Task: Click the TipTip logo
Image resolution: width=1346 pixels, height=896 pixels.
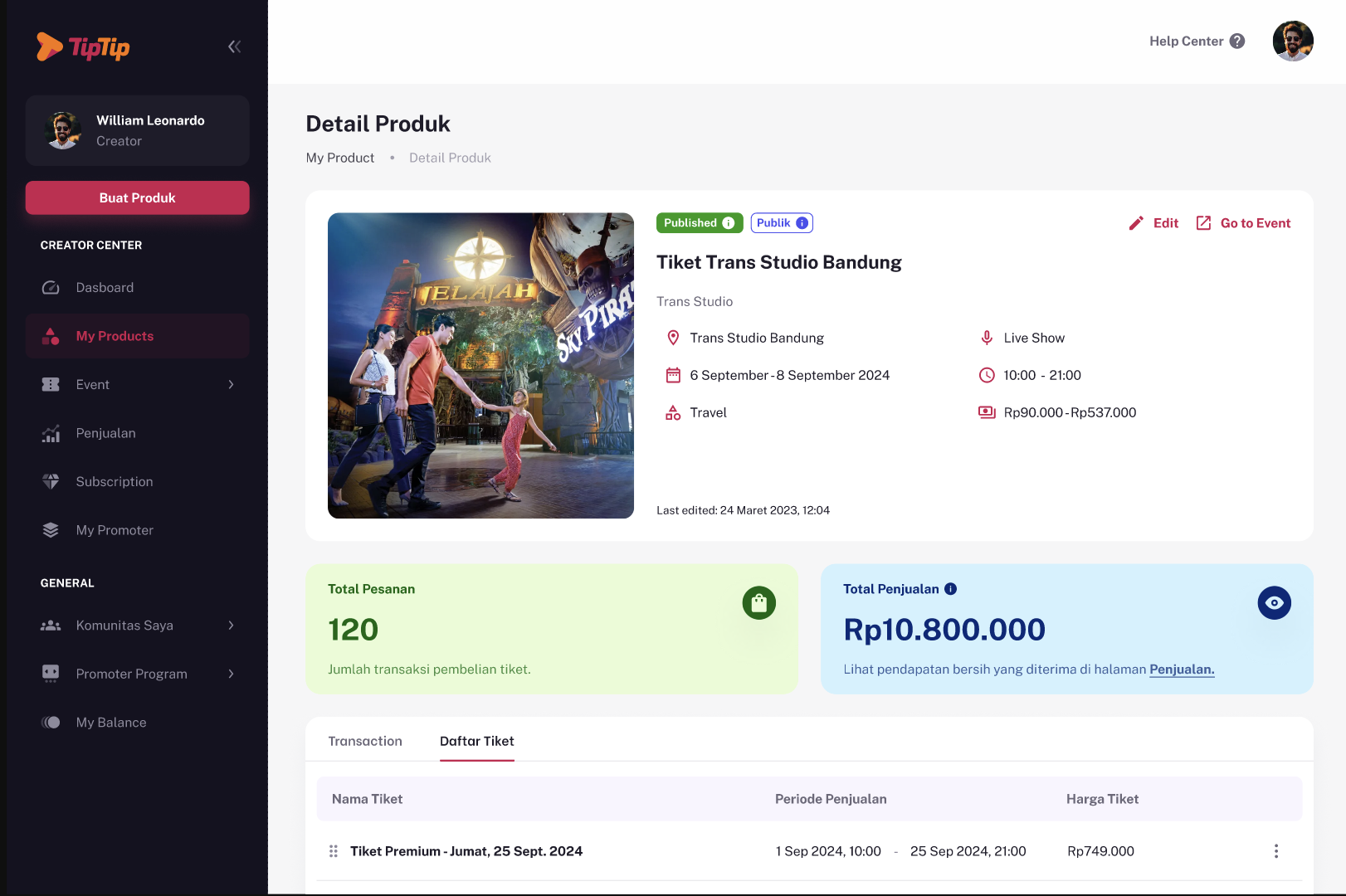Action: click(x=83, y=46)
